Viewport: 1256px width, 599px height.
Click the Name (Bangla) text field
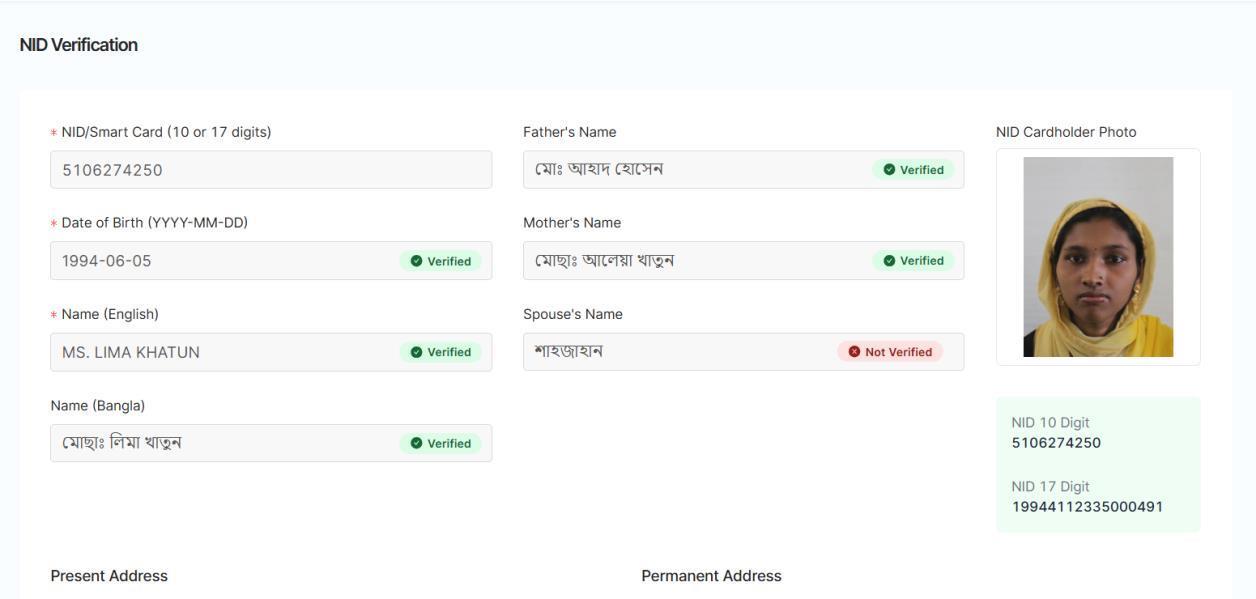(x=220, y=443)
